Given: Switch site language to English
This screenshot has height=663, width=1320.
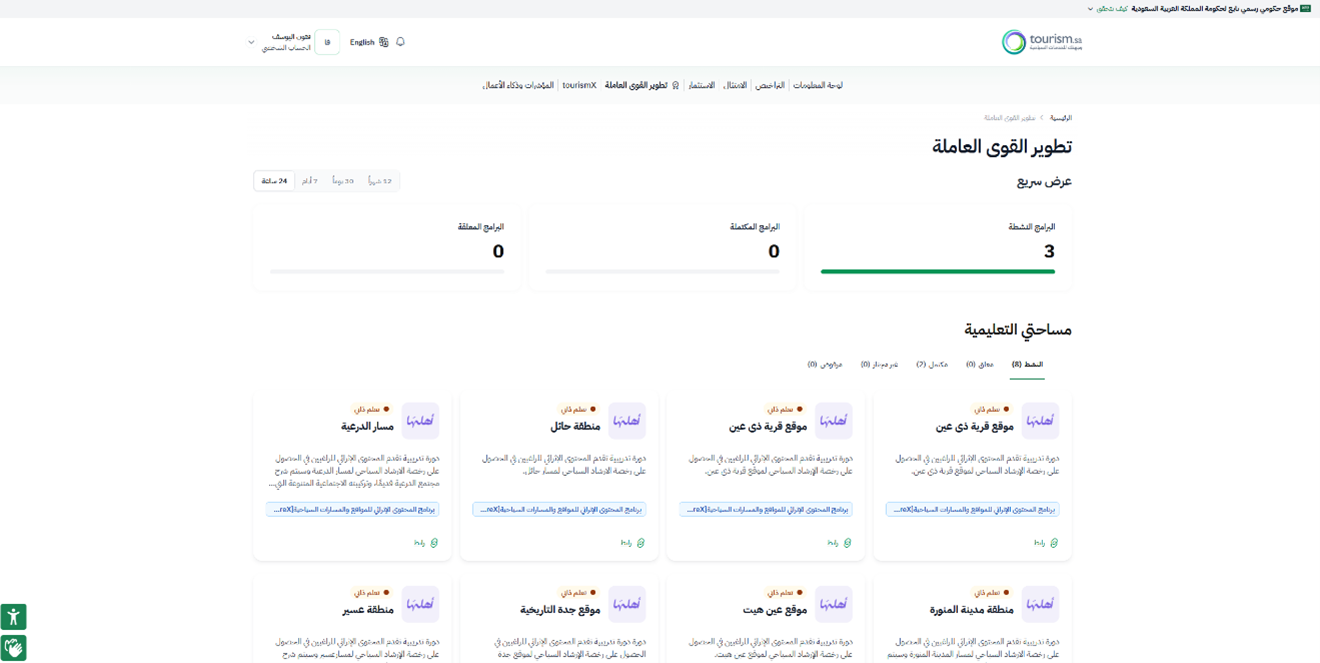Looking at the screenshot, I should [x=362, y=42].
